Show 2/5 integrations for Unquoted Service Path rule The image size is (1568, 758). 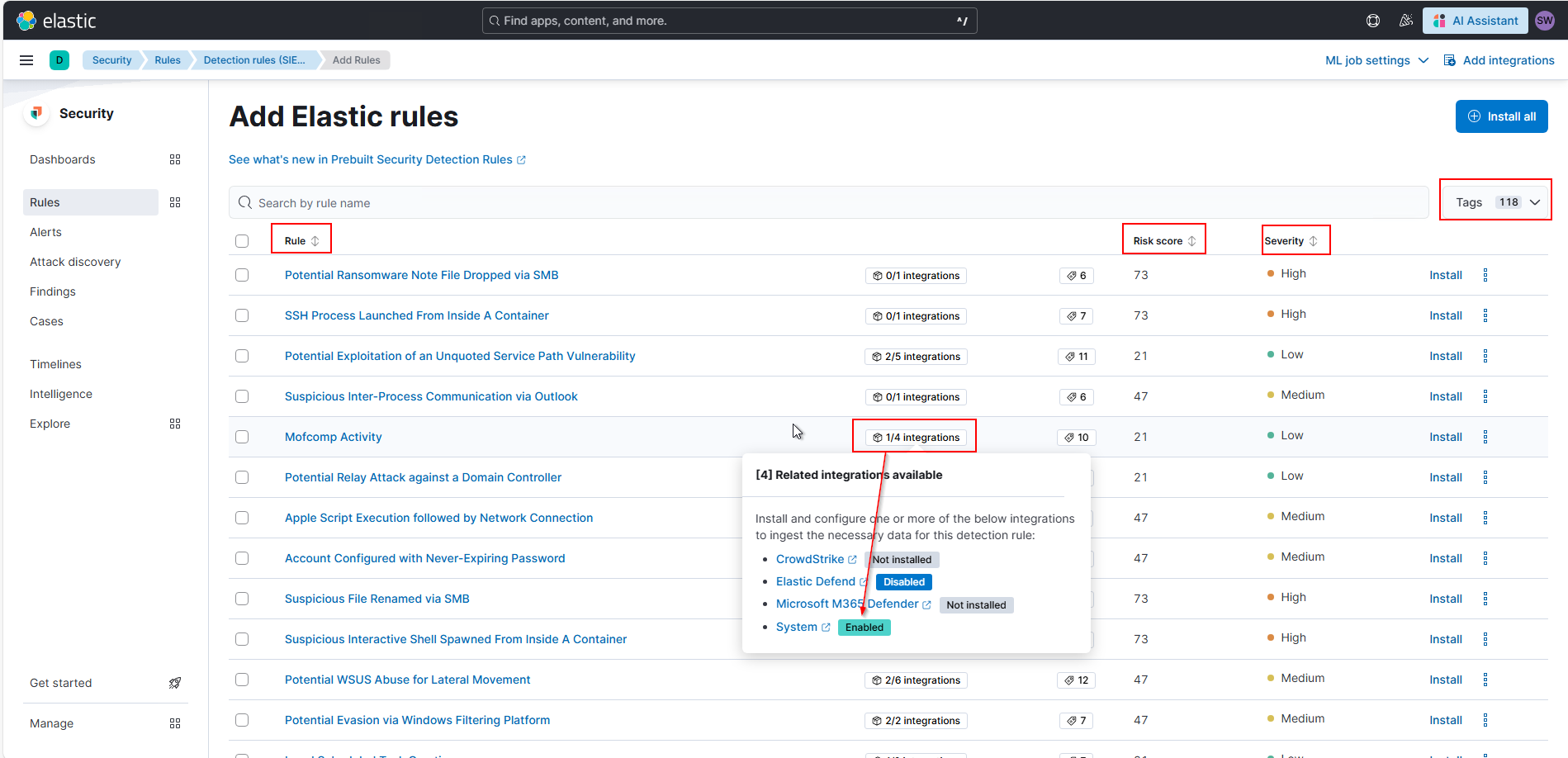point(916,357)
